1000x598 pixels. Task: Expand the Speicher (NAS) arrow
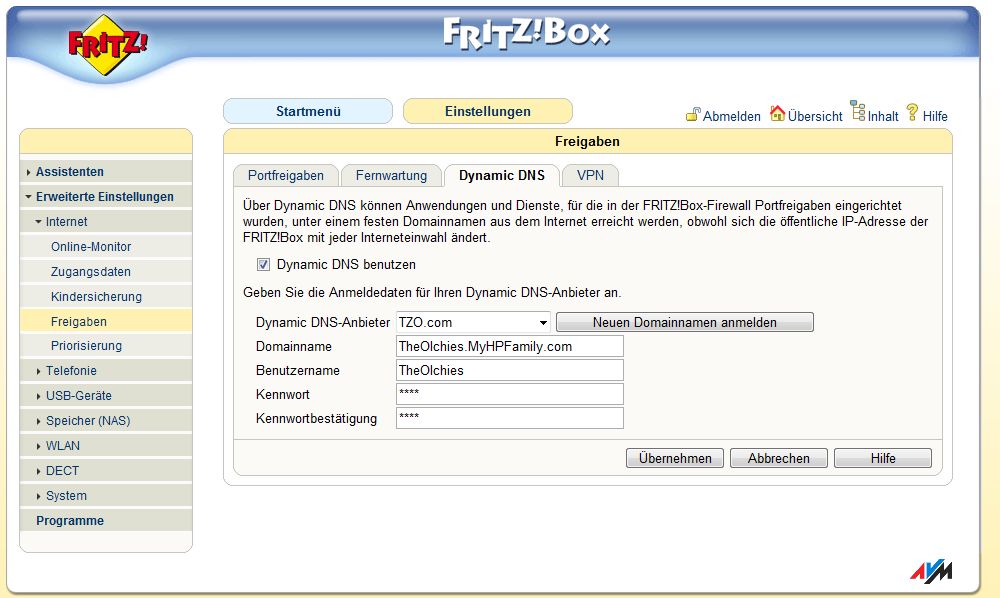click(x=39, y=421)
